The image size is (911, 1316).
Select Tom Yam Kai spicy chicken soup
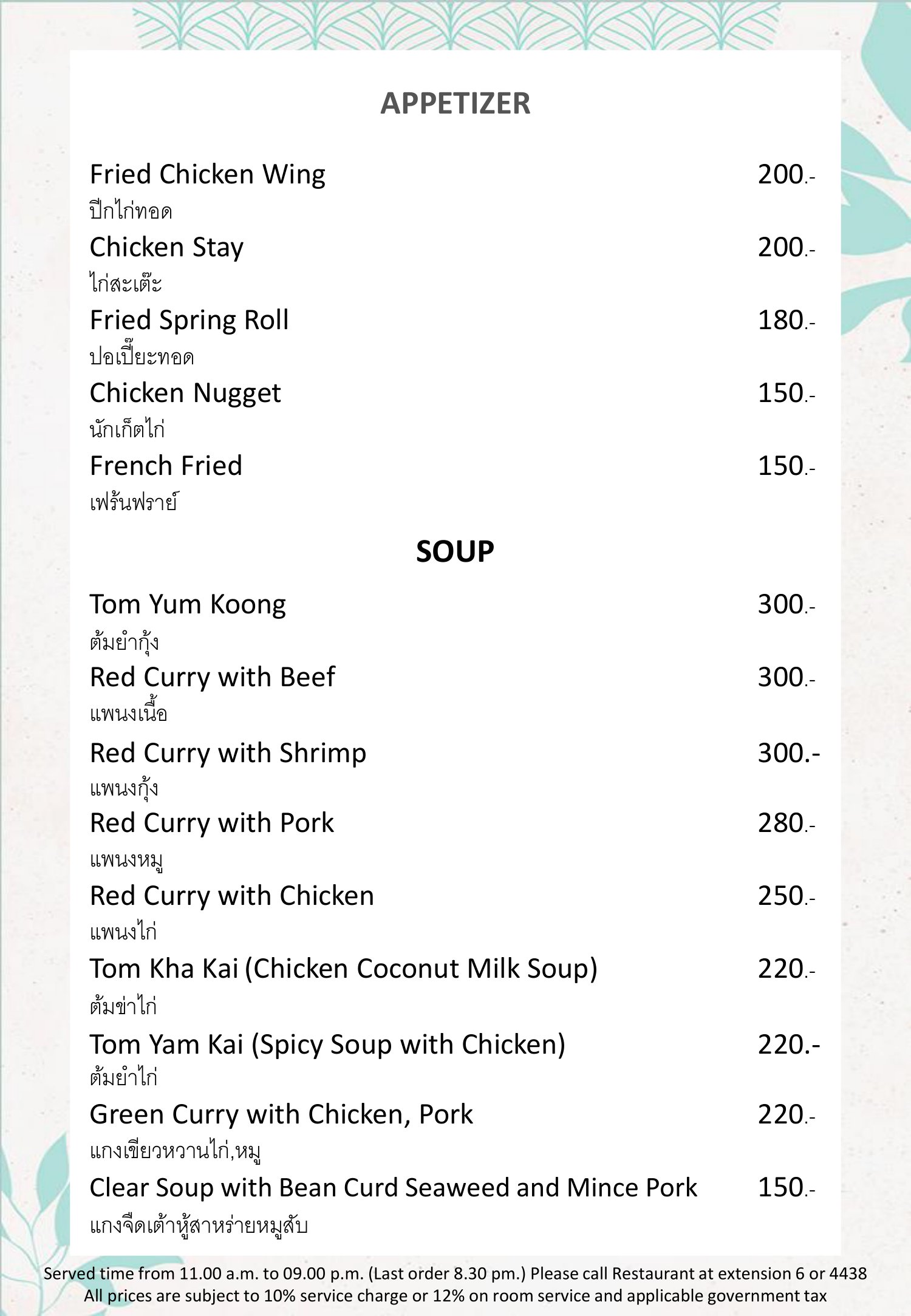[x=327, y=1045]
